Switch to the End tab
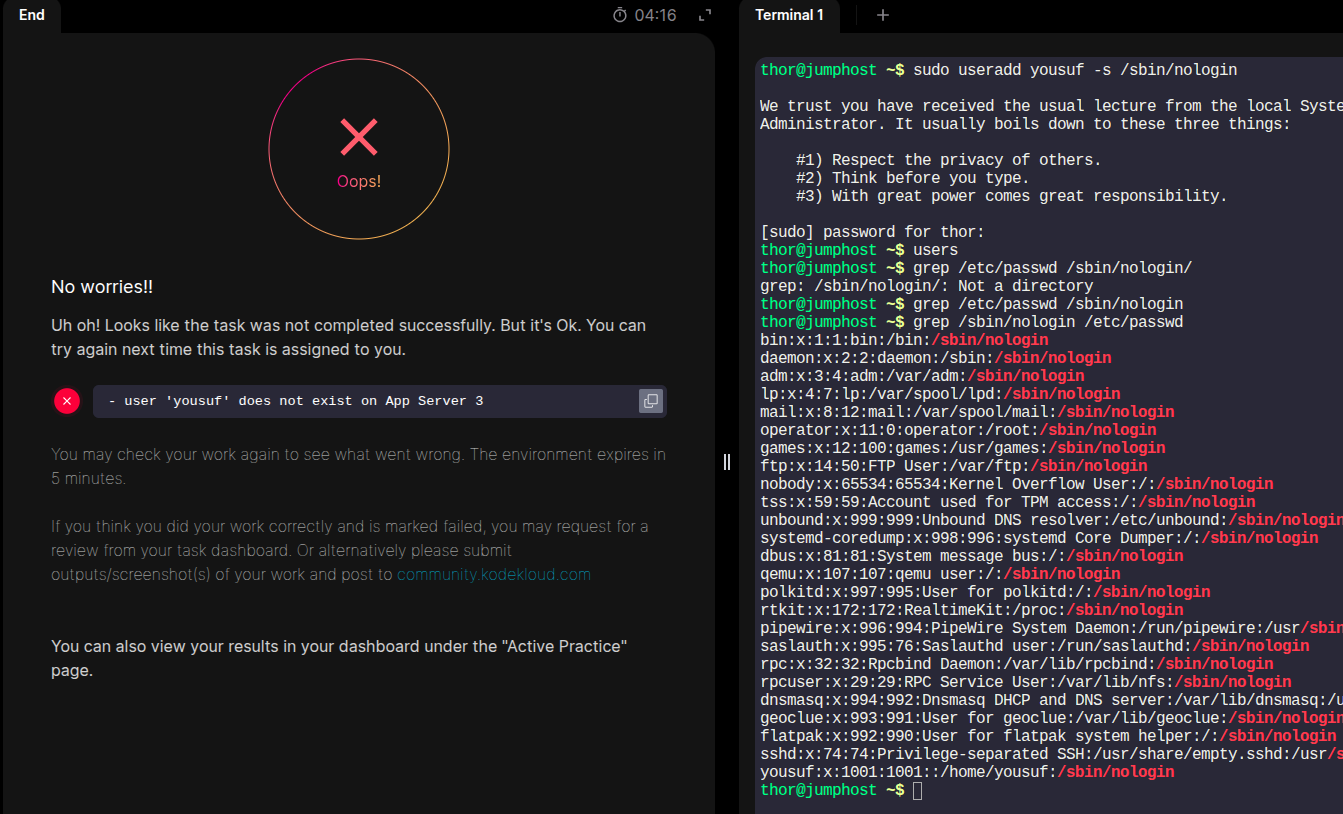Viewport: 1343px width, 814px height. (32, 15)
